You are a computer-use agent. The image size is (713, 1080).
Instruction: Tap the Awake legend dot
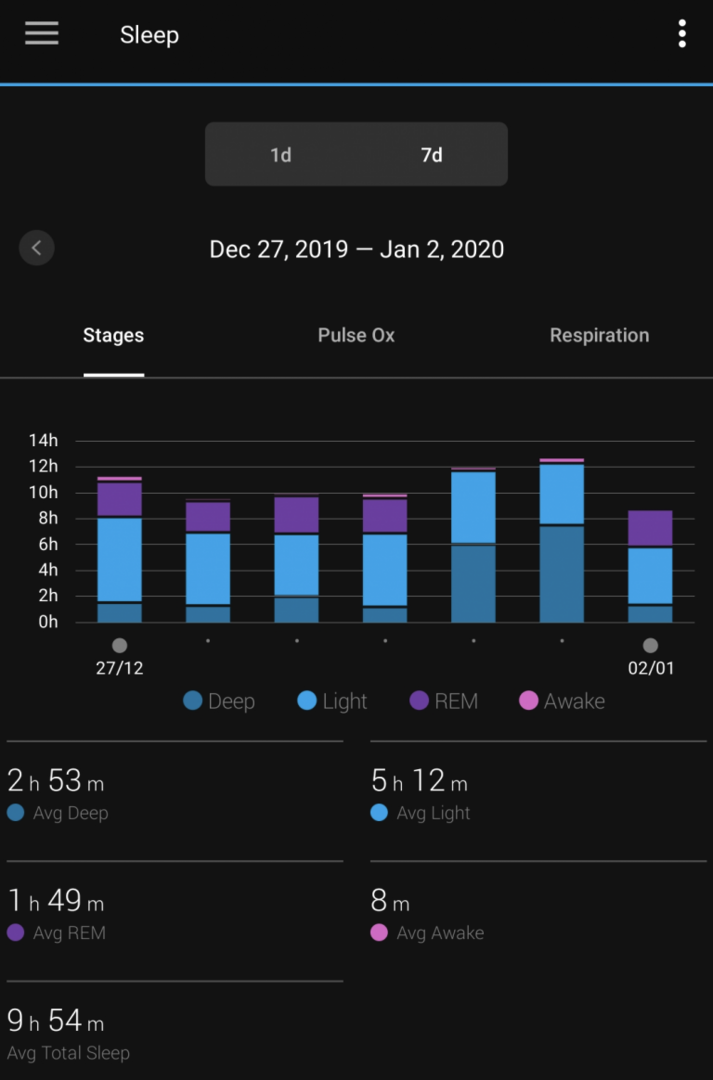528,700
